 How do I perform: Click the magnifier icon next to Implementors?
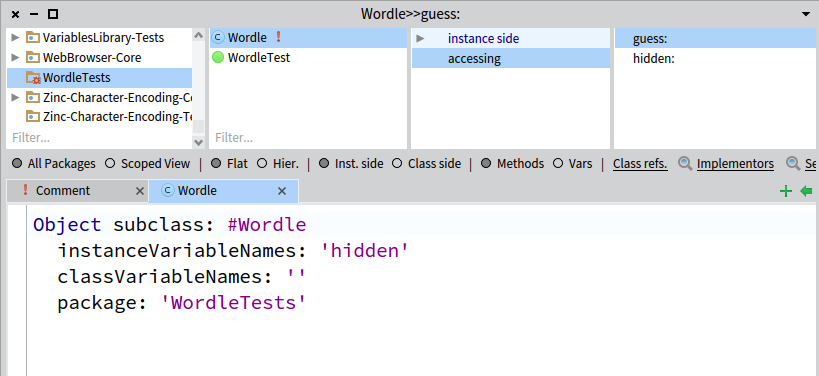click(x=685, y=163)
